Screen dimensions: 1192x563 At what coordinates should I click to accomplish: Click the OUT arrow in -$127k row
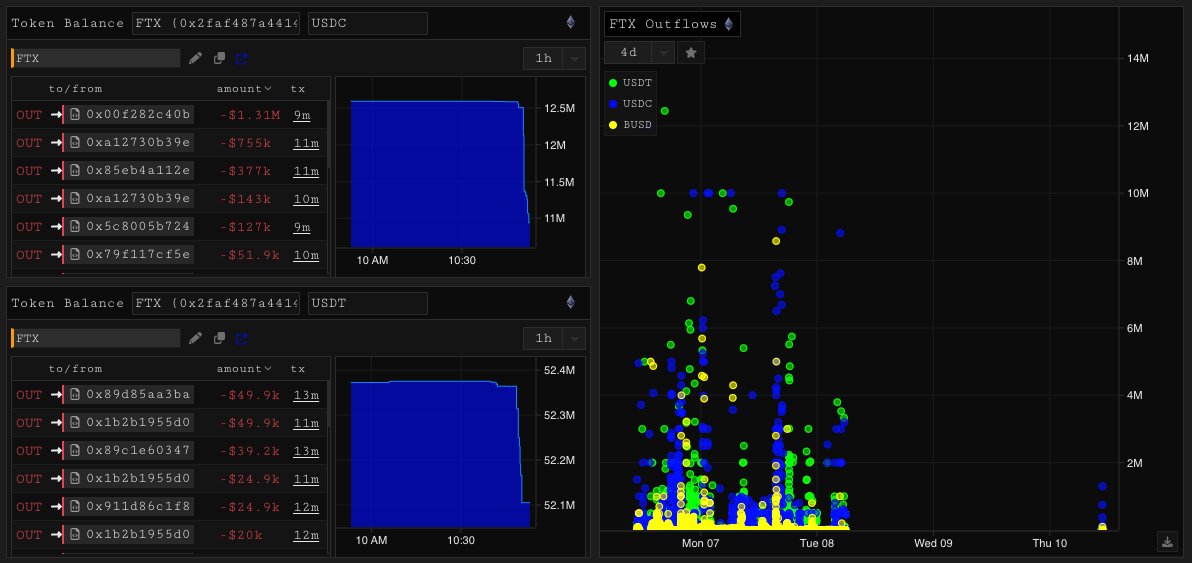point(56,226)
